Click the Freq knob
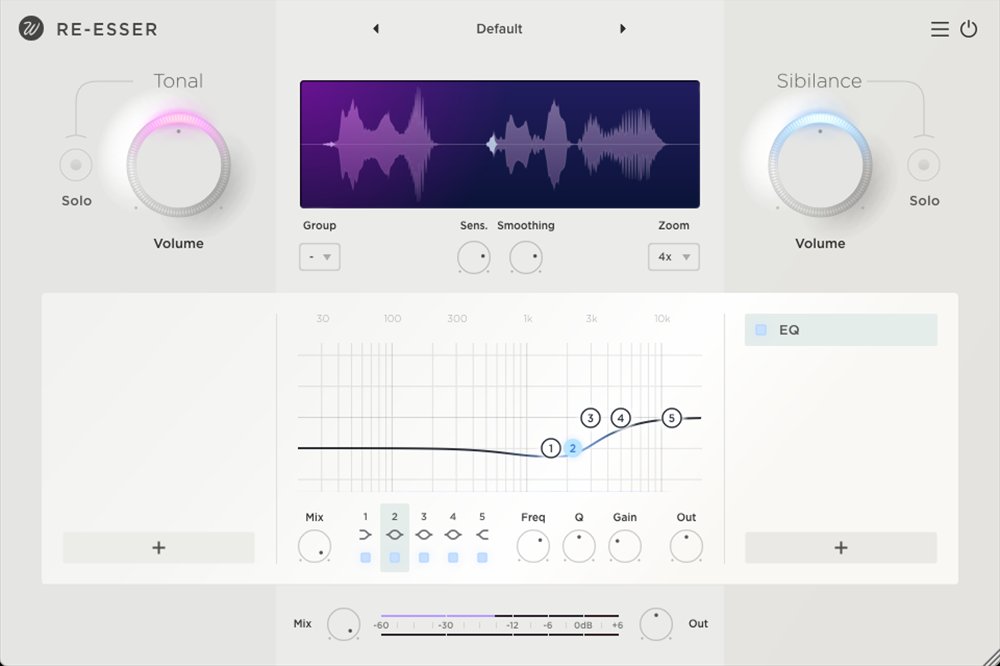Viewport: 1000px width, 666px height. coord(533,547)
